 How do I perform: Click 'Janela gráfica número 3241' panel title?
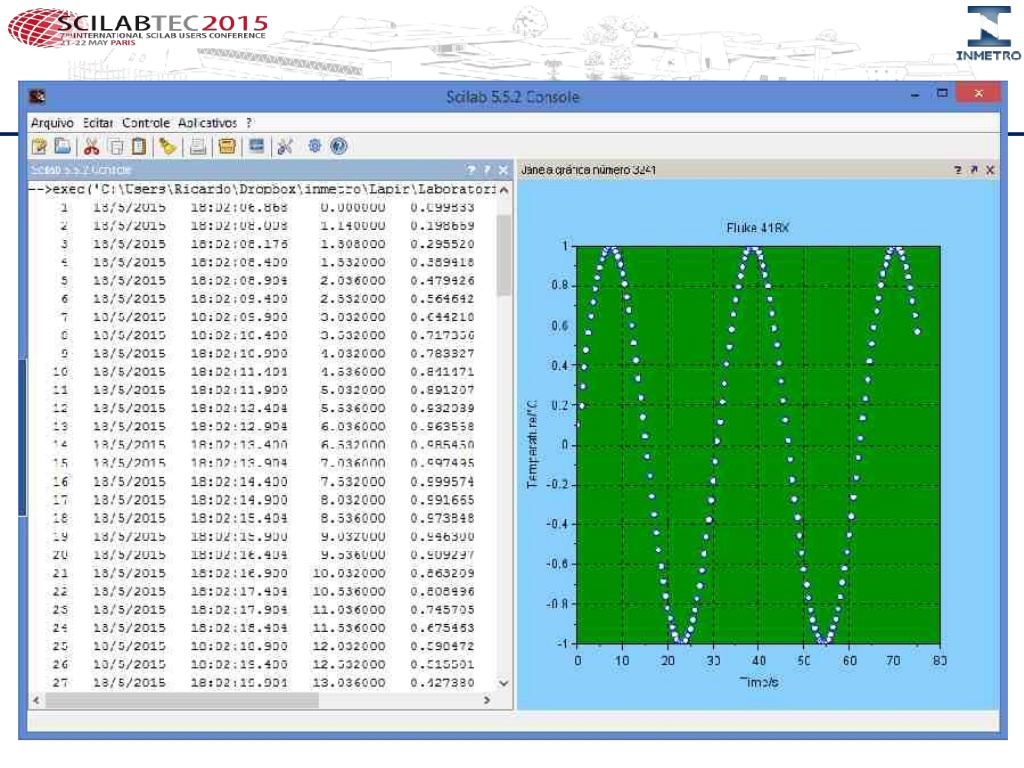pyautogui.click(x=588, y=170)
